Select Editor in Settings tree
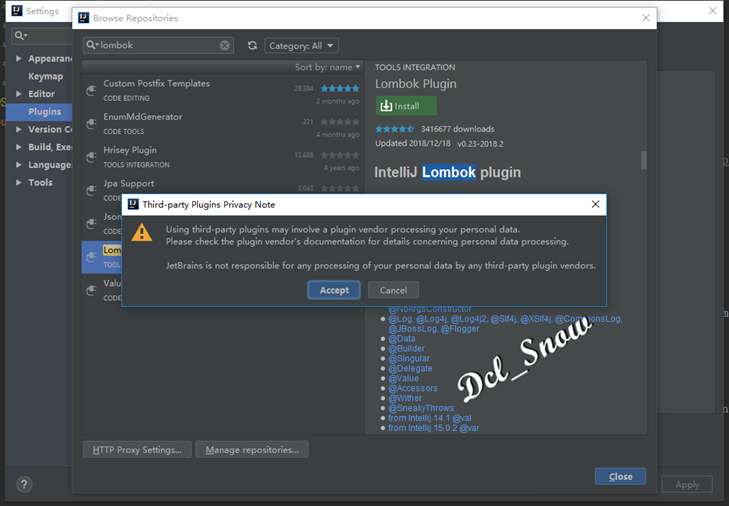 point(41,94)
